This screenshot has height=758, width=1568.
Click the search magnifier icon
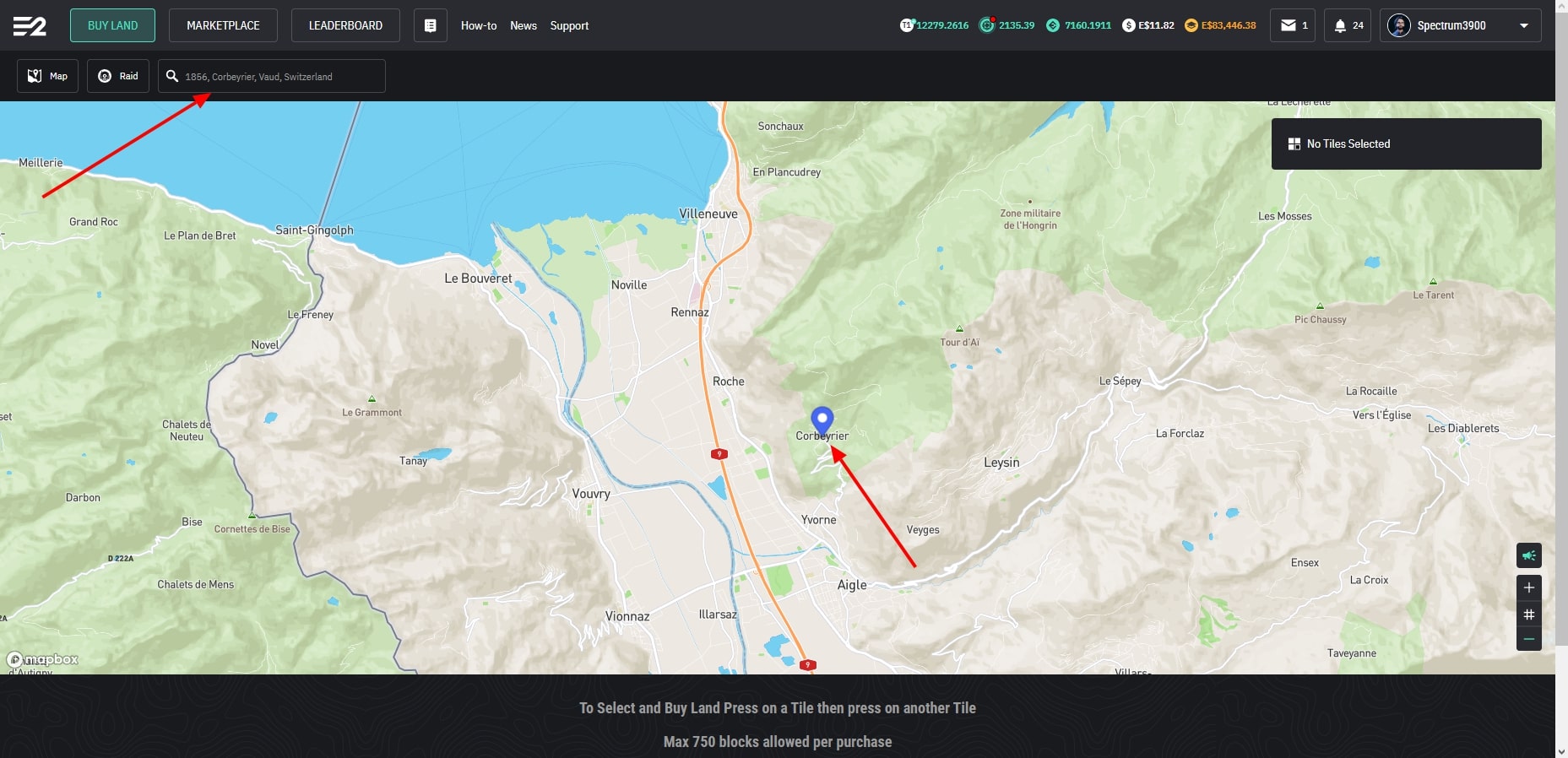[x=172, y=76]
